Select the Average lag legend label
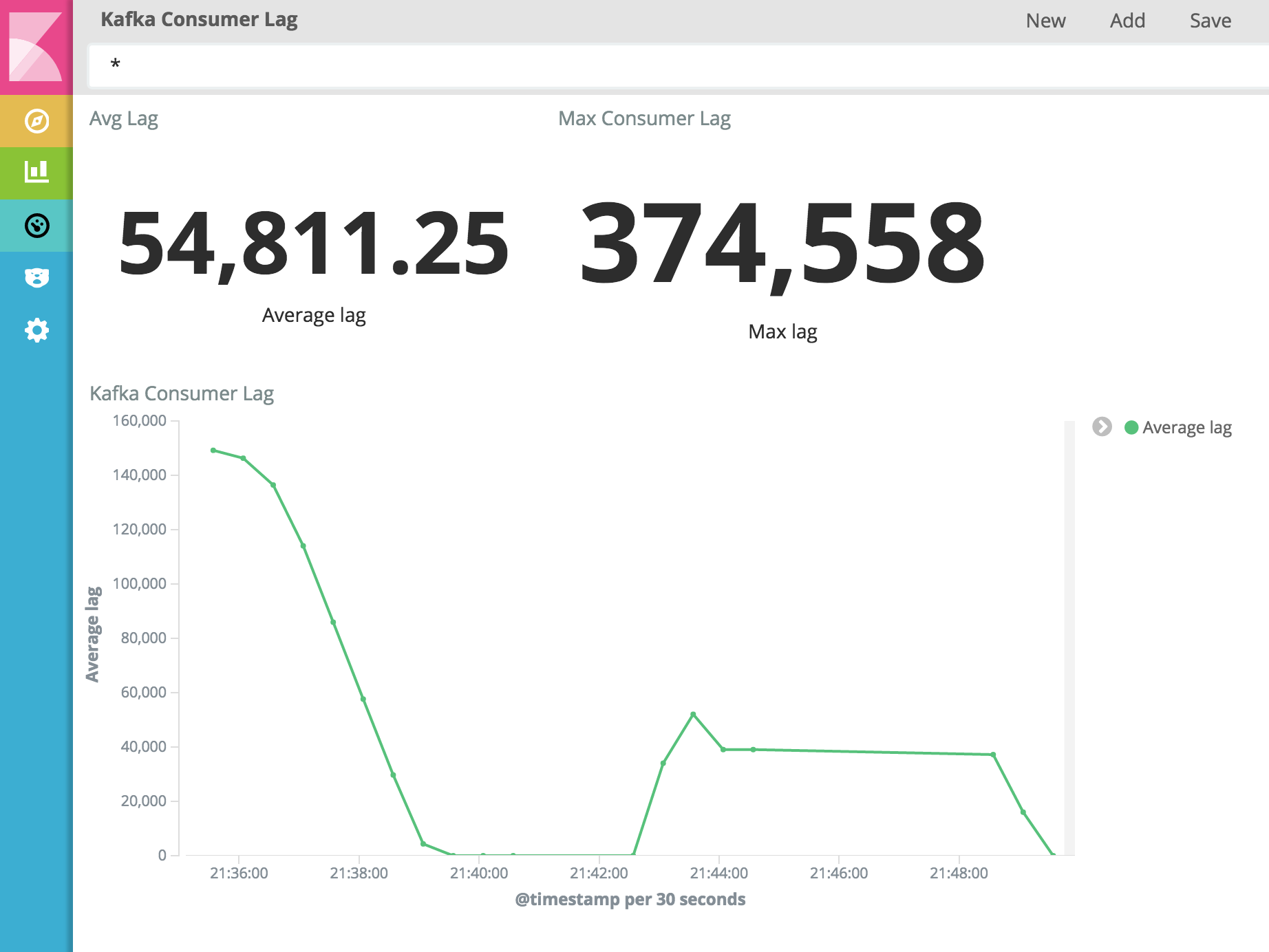 click(1187, 428)
